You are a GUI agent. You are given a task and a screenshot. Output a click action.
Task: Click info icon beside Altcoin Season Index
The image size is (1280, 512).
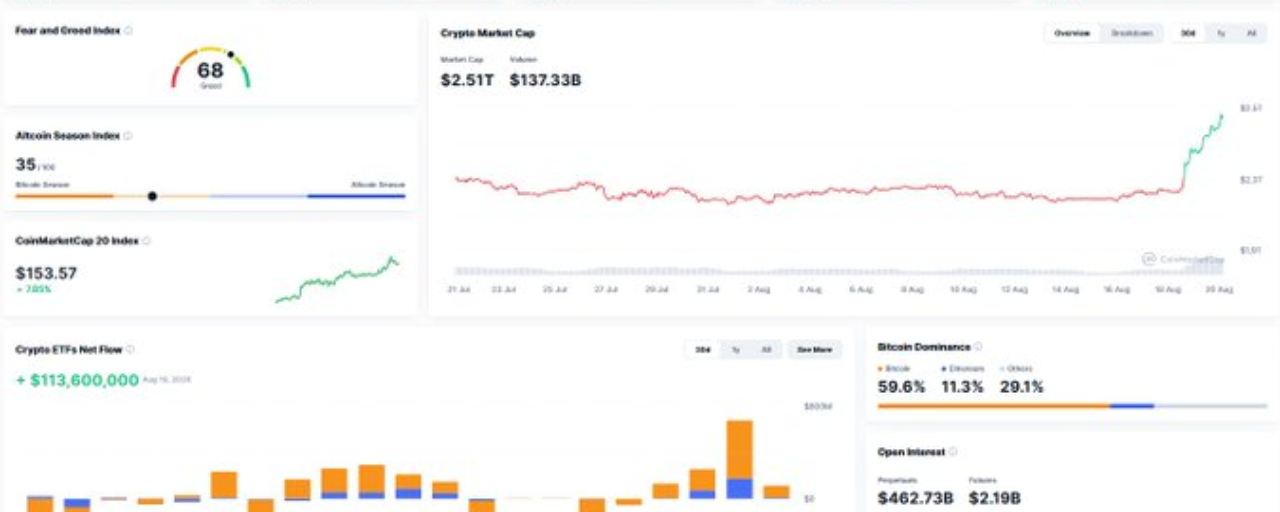coord(128,136)
